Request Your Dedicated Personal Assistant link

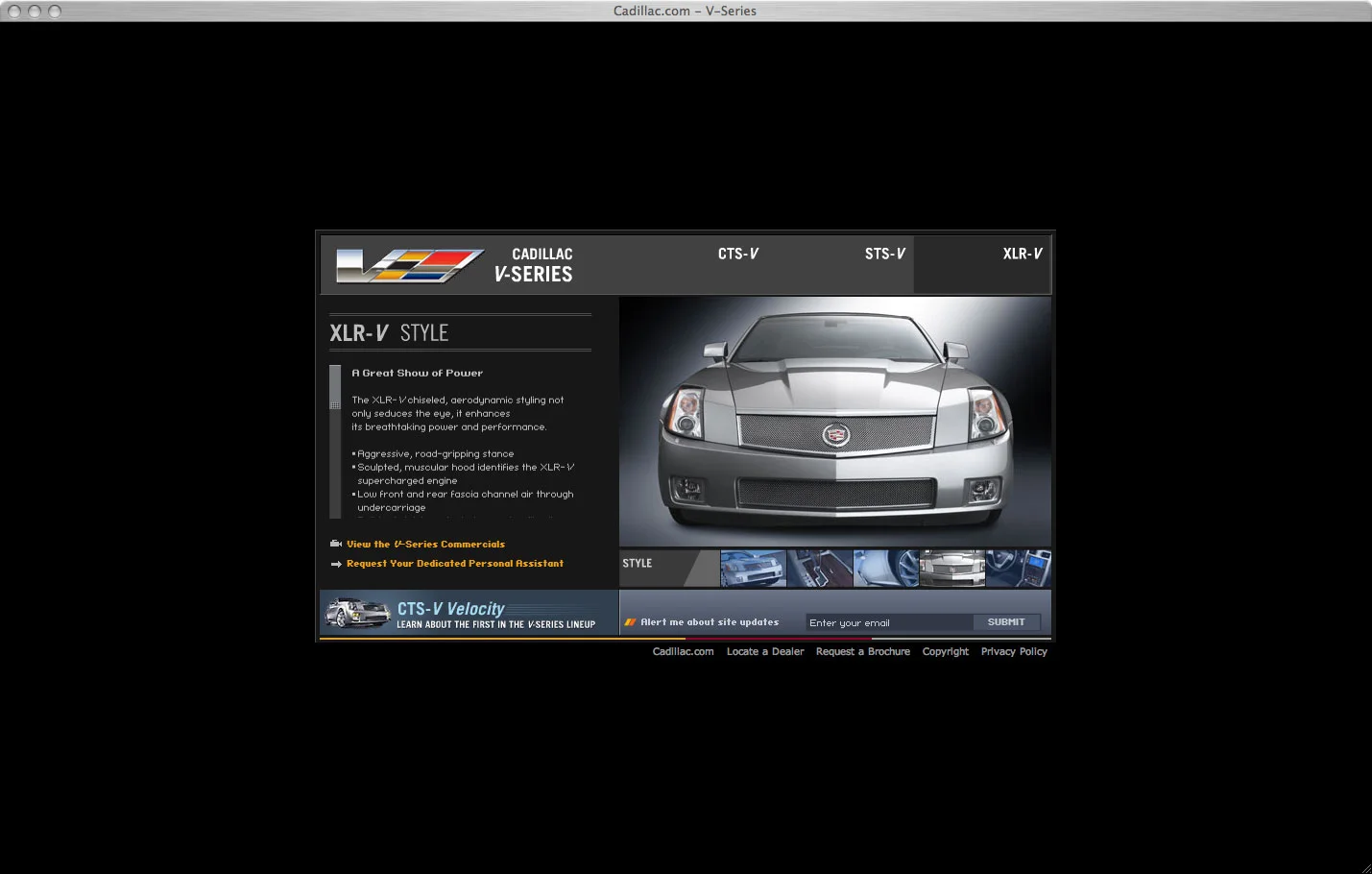tap(455, 564)
